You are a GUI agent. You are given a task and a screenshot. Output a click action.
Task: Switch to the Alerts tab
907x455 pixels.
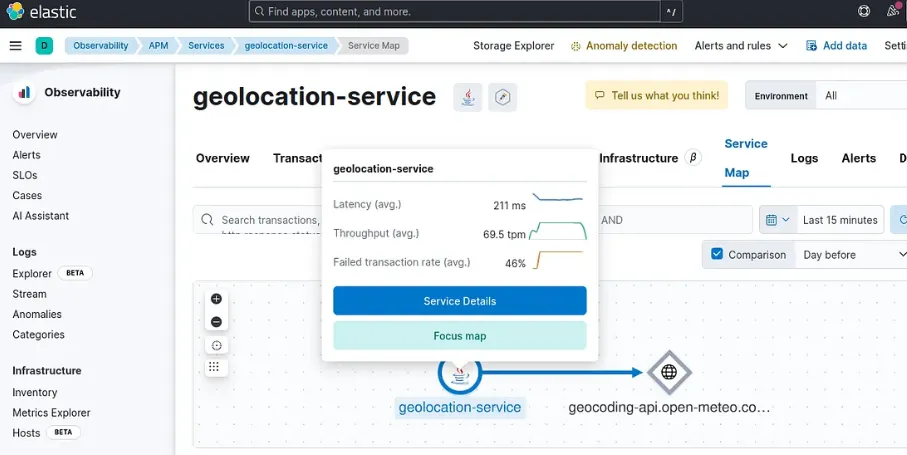[858, 158]
